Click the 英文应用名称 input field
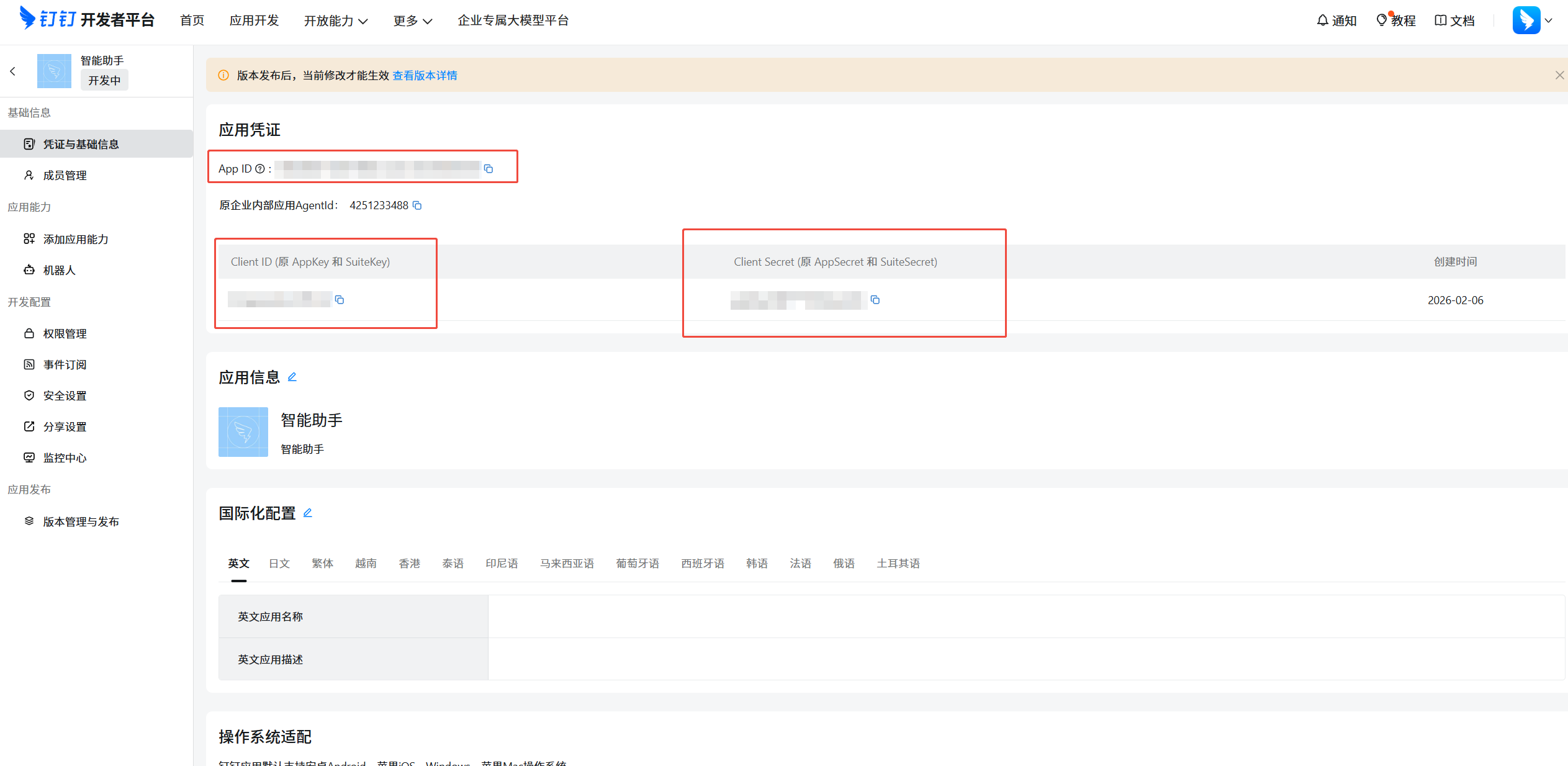Screen dimensions: 1568x766 tap(1025, 616)
